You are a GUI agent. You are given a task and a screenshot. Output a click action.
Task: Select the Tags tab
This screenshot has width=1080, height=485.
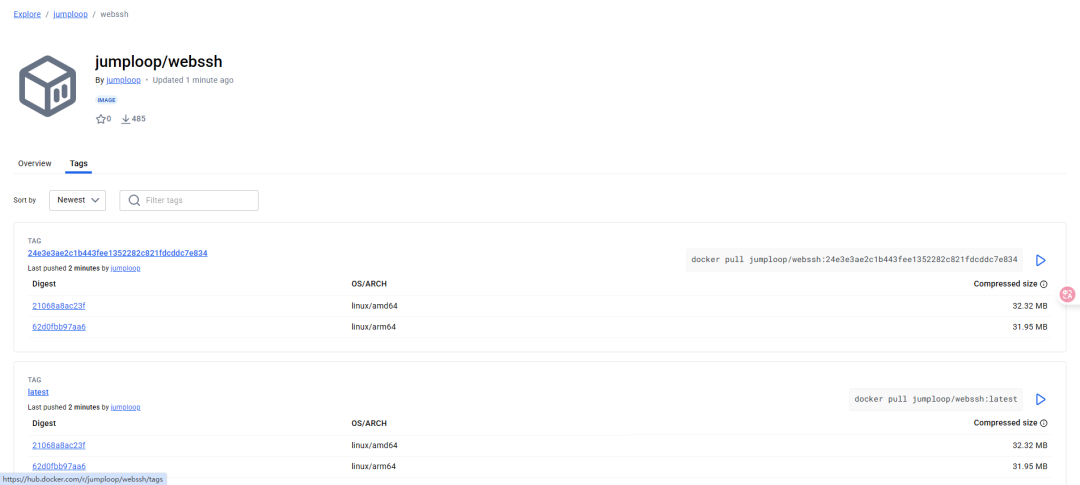(78, 163)
